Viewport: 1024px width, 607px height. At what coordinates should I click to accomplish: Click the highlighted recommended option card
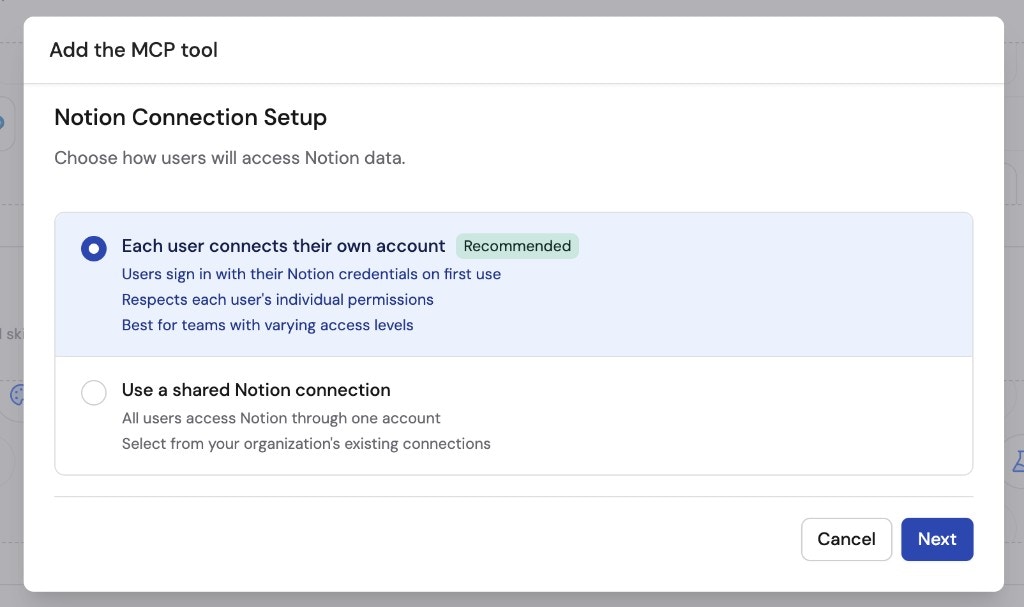click(514, 283)
